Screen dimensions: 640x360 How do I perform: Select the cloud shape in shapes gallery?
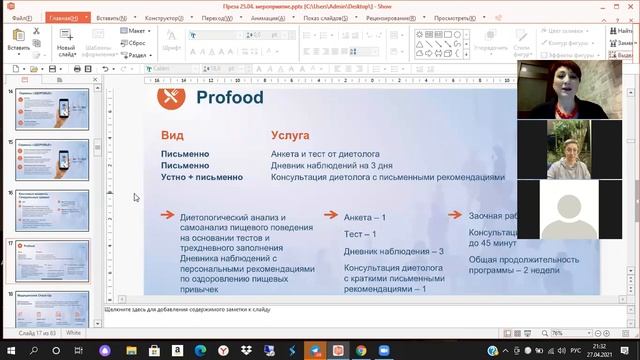click(419, 53)
